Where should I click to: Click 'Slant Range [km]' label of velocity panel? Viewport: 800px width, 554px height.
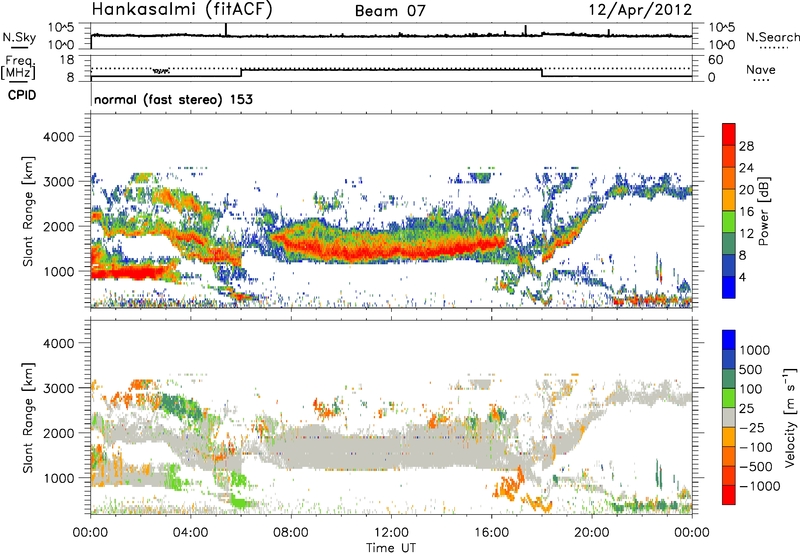[28, 417]
